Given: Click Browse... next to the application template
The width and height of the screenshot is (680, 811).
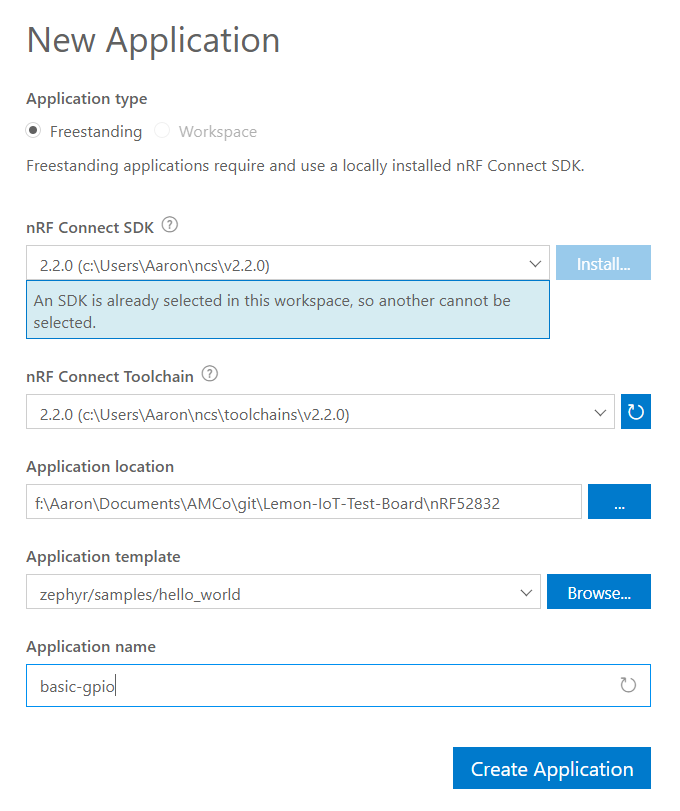Looking at the screenshot, I should click(x=598, y=592).
